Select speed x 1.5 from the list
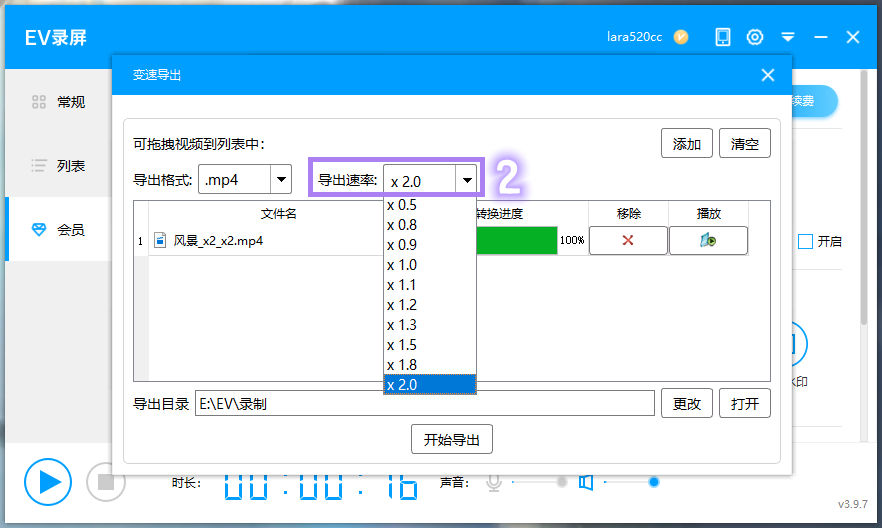The image size is (882, 528). pos(430,345)
